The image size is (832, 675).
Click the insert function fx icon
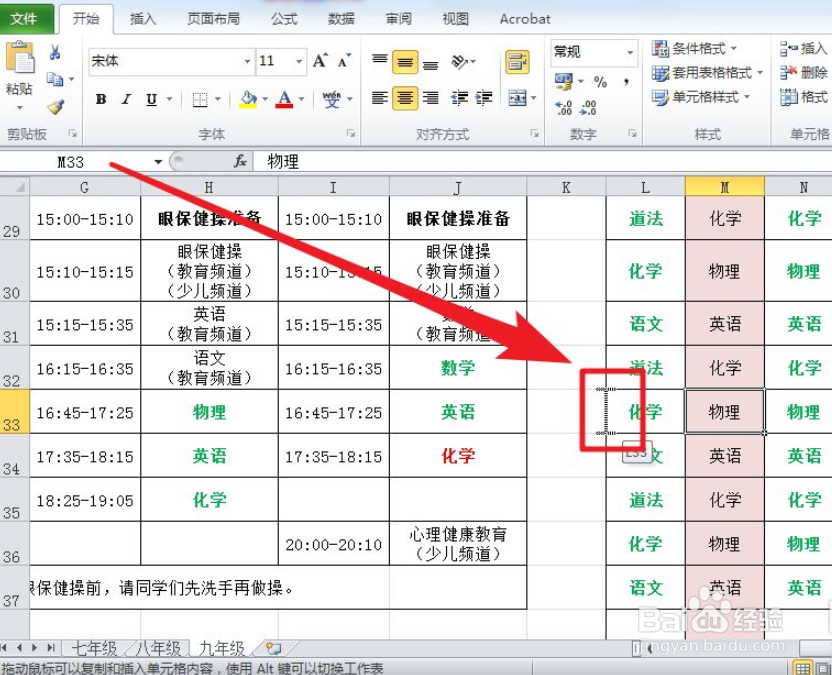[240, 161]
